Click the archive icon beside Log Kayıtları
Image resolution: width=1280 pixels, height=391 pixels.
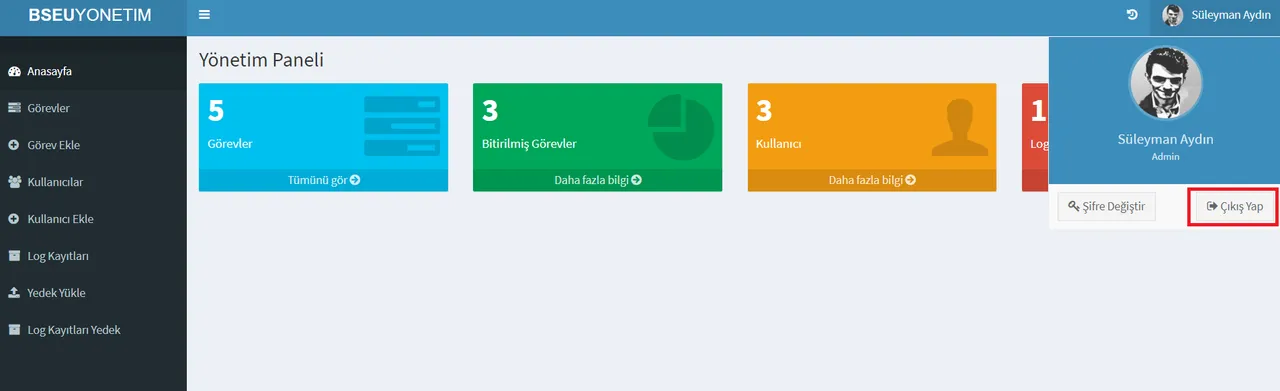(x=14, y=256)
